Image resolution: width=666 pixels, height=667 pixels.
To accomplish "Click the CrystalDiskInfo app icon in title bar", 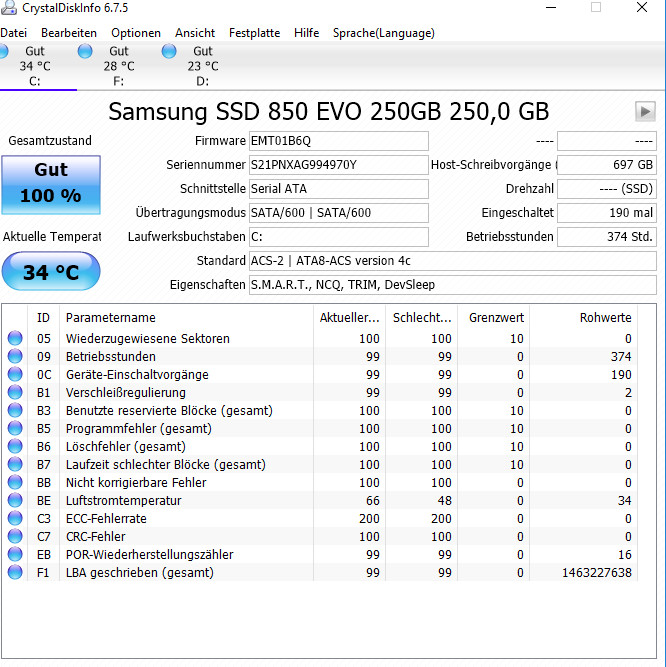I will point(9,7).
